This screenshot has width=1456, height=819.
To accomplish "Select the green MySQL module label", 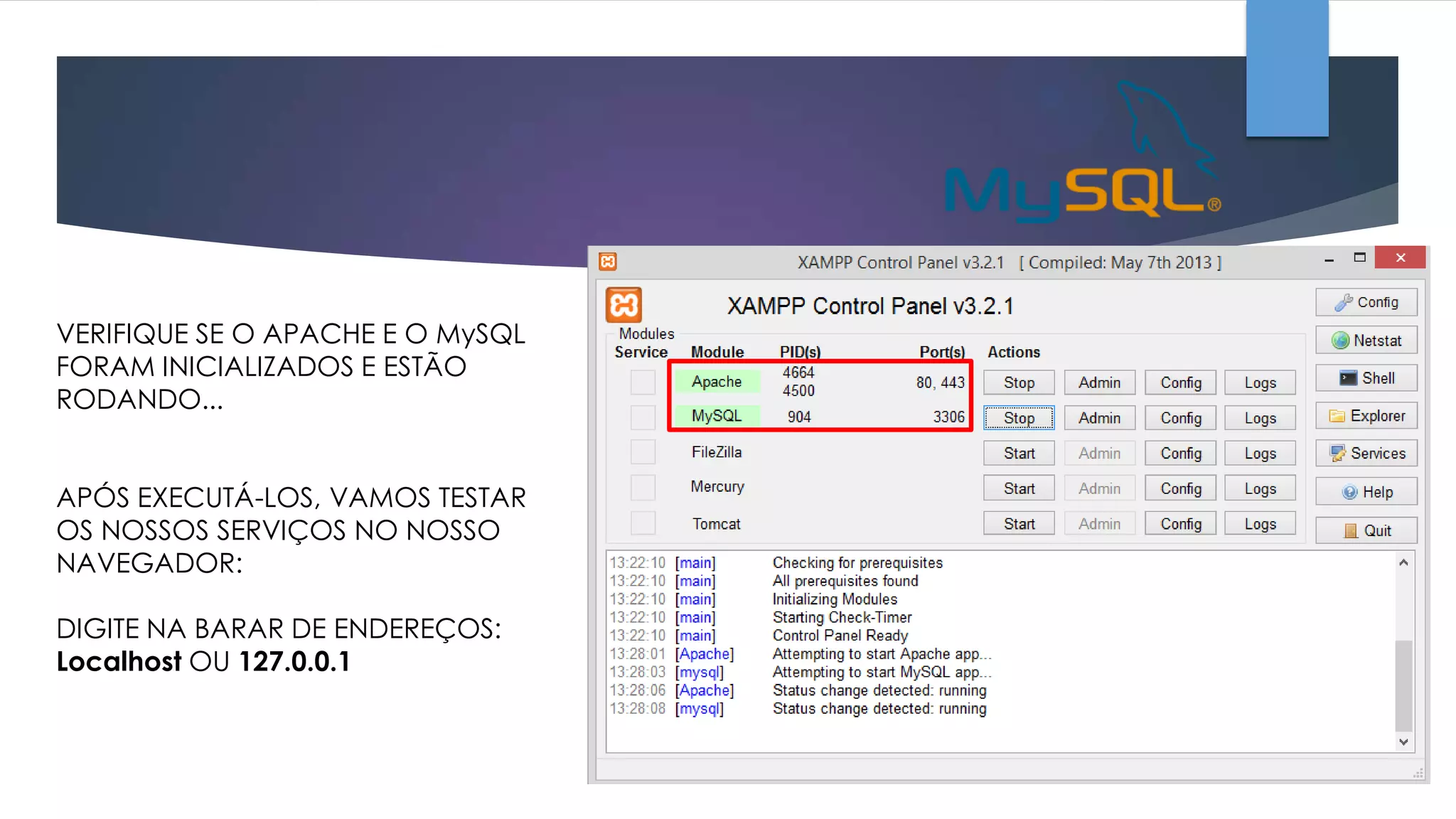I will [x=717, y=416].
